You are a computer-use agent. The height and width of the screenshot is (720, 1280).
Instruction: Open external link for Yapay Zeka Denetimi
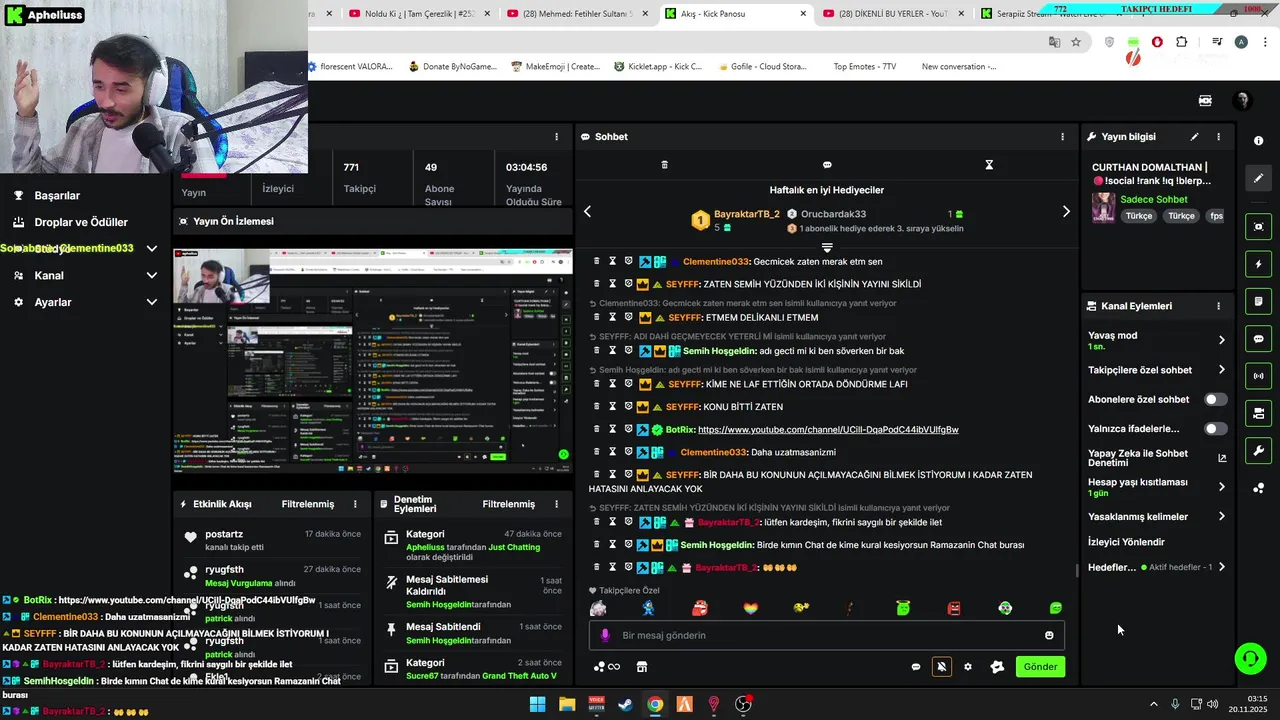[x=1221, y=458]
